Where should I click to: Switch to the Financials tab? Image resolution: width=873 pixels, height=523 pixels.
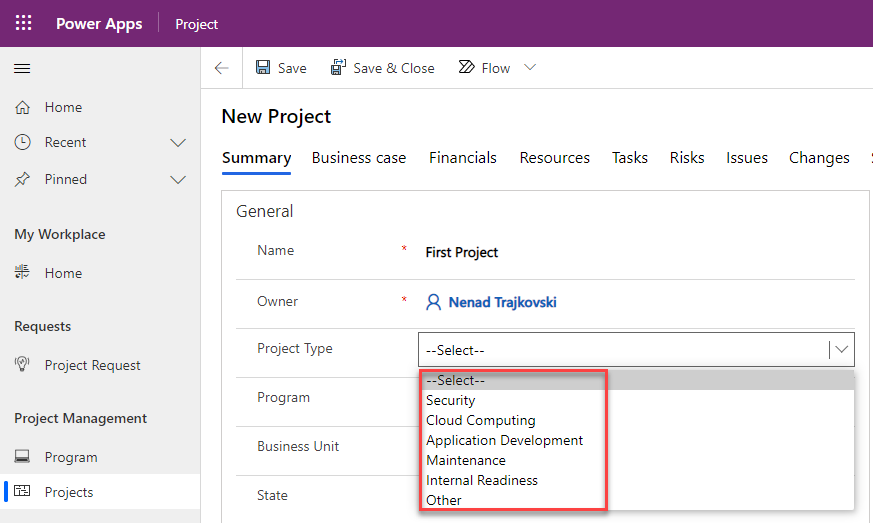pyautogui.click(x=462, y=158)
